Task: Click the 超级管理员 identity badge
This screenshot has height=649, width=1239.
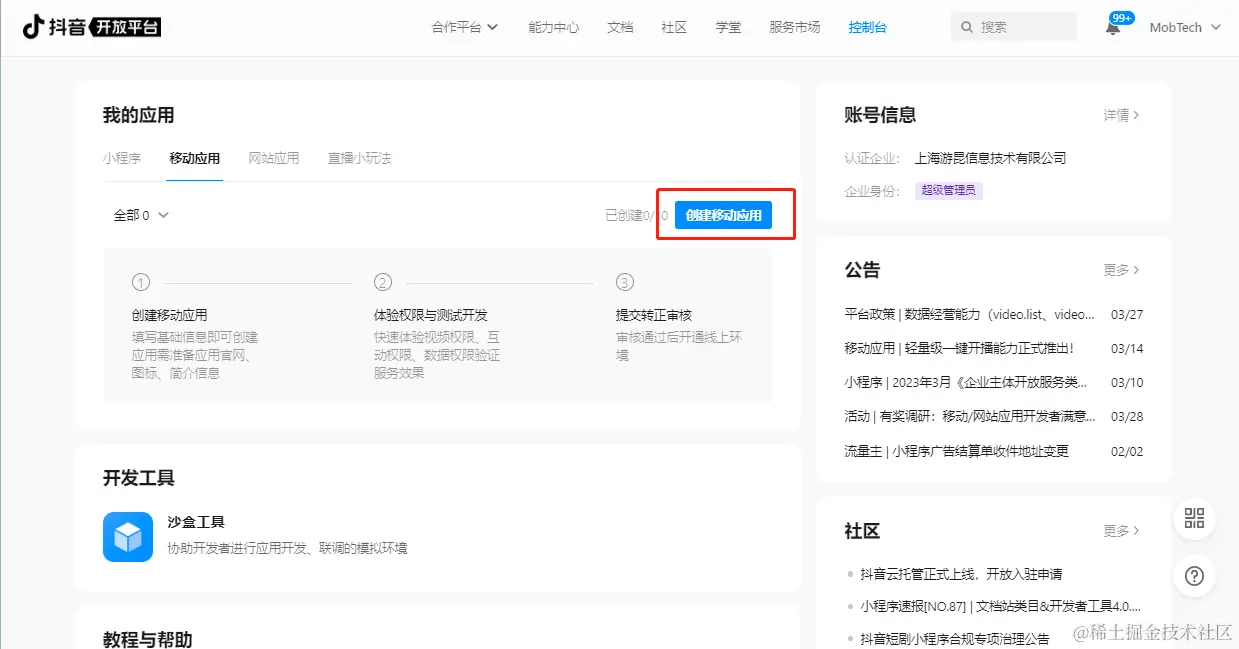Action: pos(949,190)
